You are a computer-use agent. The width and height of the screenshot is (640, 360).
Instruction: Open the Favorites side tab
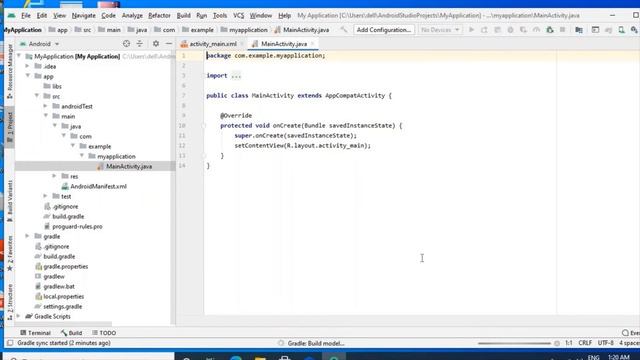coord(9,253)
